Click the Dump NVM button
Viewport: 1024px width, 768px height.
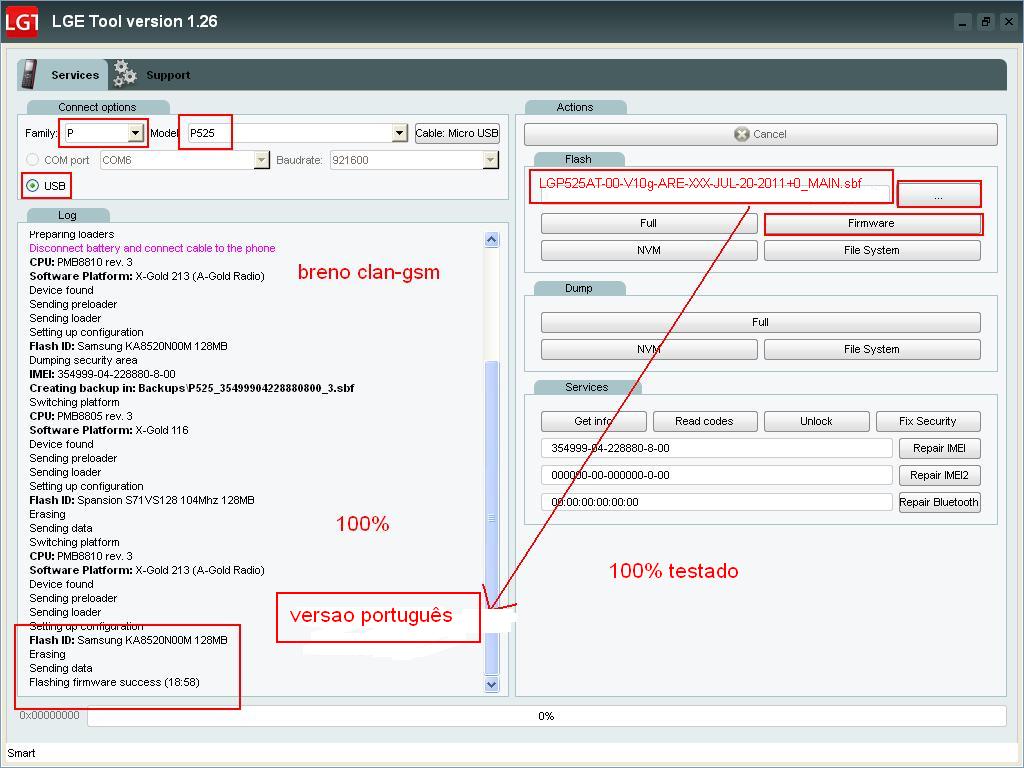[648, 349]
